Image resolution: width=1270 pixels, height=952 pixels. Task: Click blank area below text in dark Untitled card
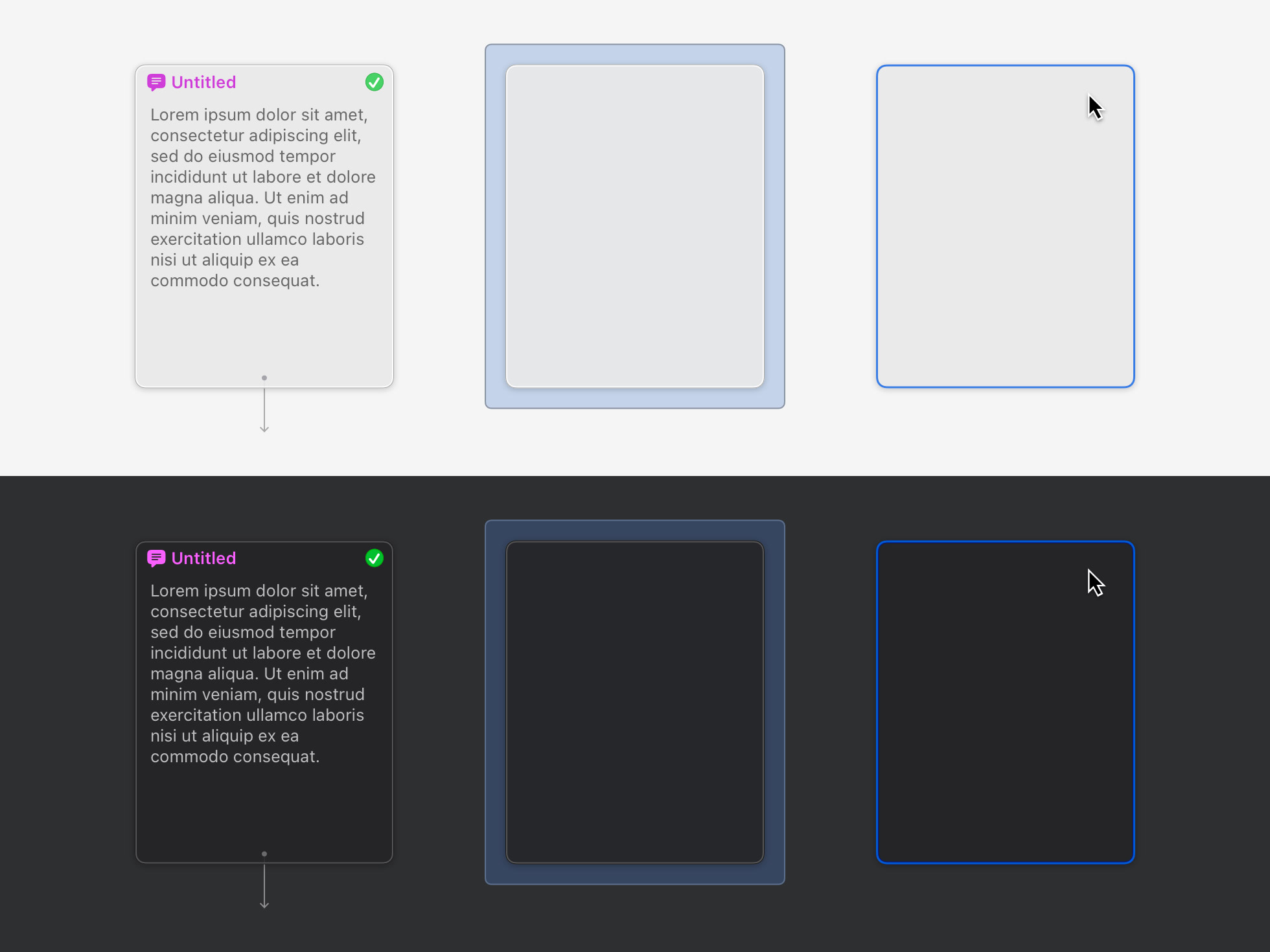[x=264, y=806]
